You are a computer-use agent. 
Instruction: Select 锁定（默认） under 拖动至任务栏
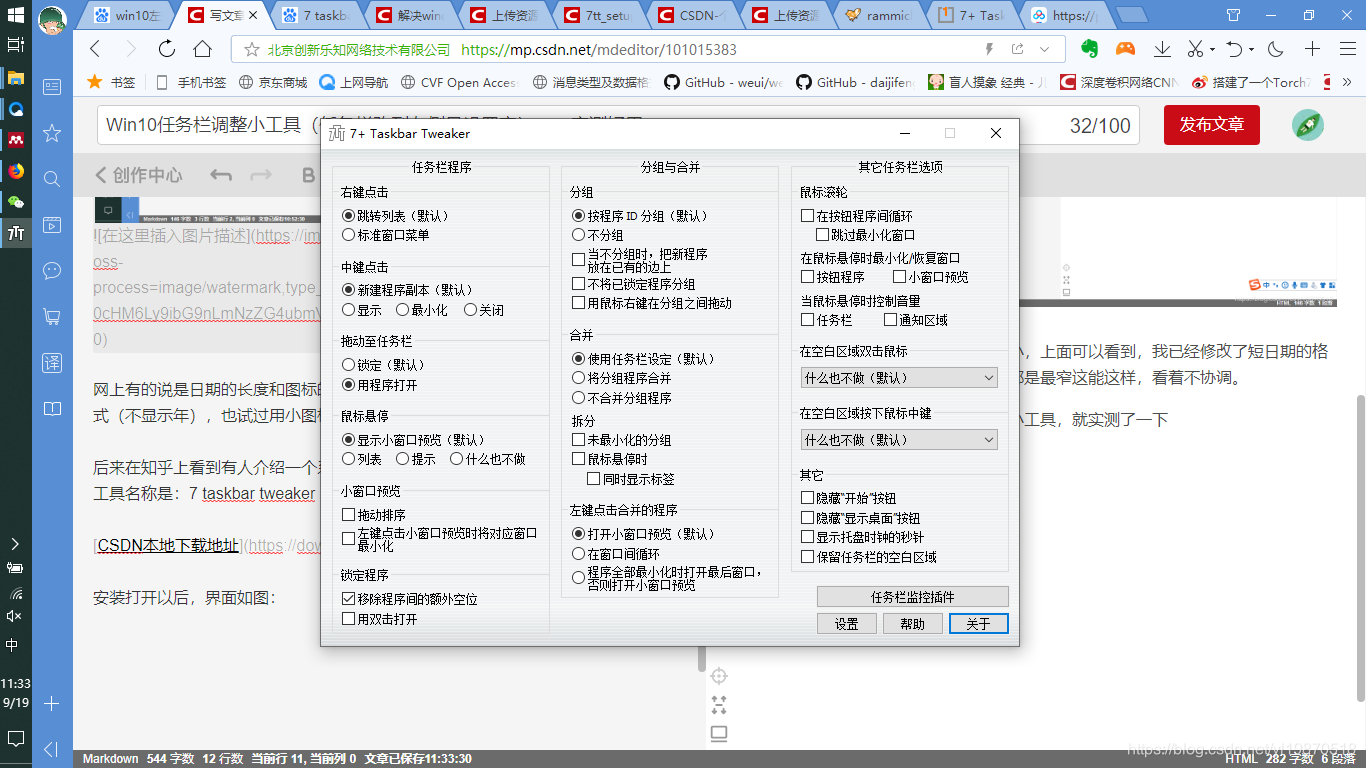(x=384, y=365)
